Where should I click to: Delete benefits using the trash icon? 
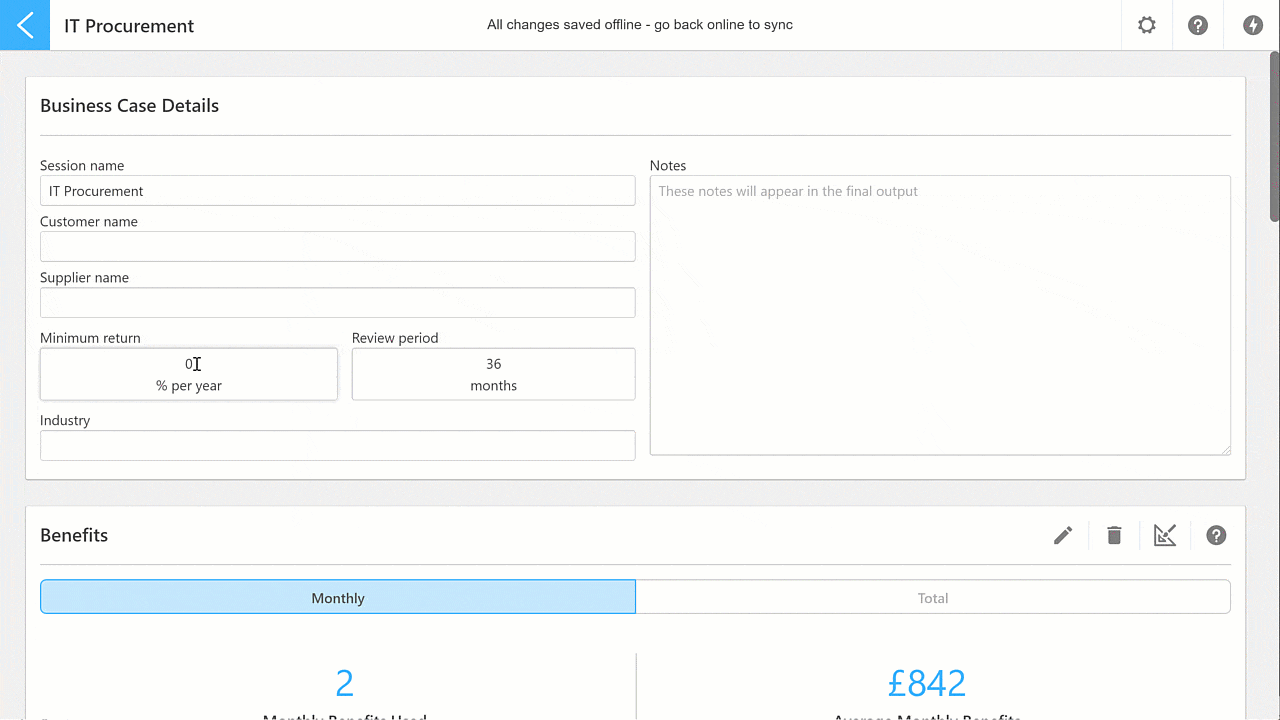[x=1114, y=536]
